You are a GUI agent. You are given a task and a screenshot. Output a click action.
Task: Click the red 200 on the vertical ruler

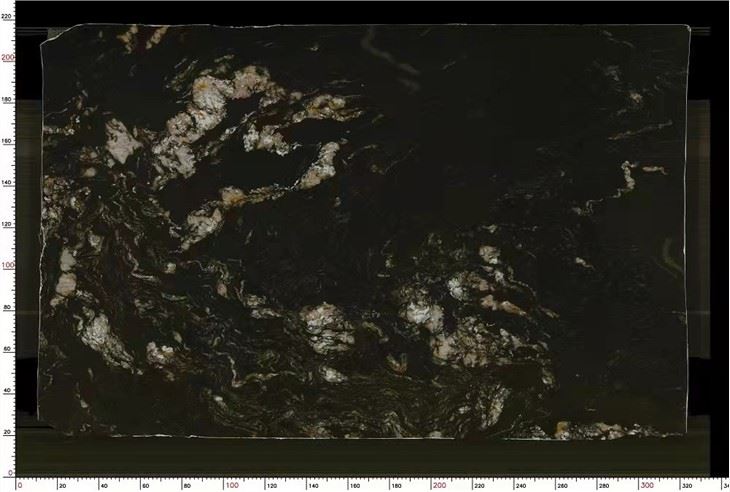click(x=8, y=58)
